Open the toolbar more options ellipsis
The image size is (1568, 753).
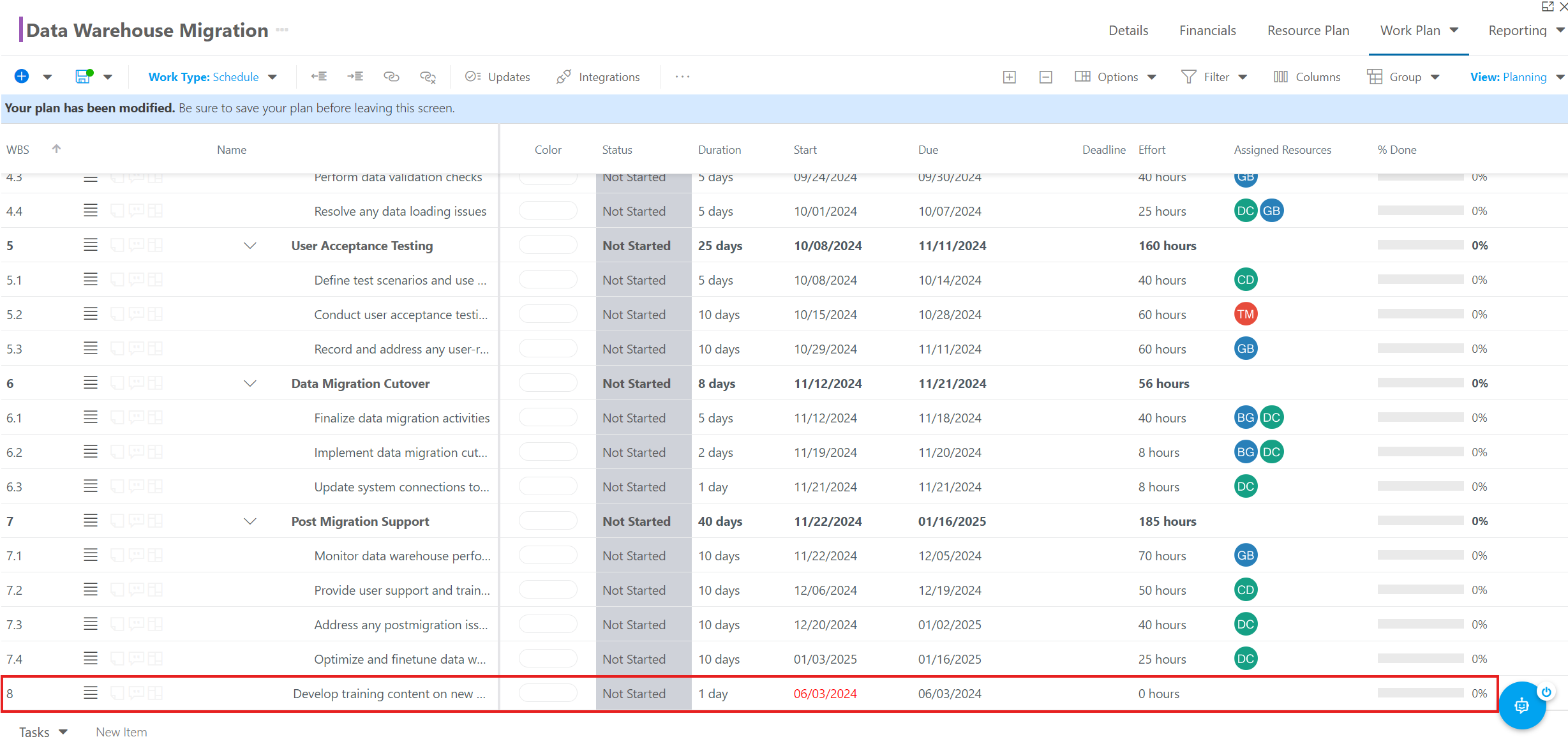pos(682,77)
